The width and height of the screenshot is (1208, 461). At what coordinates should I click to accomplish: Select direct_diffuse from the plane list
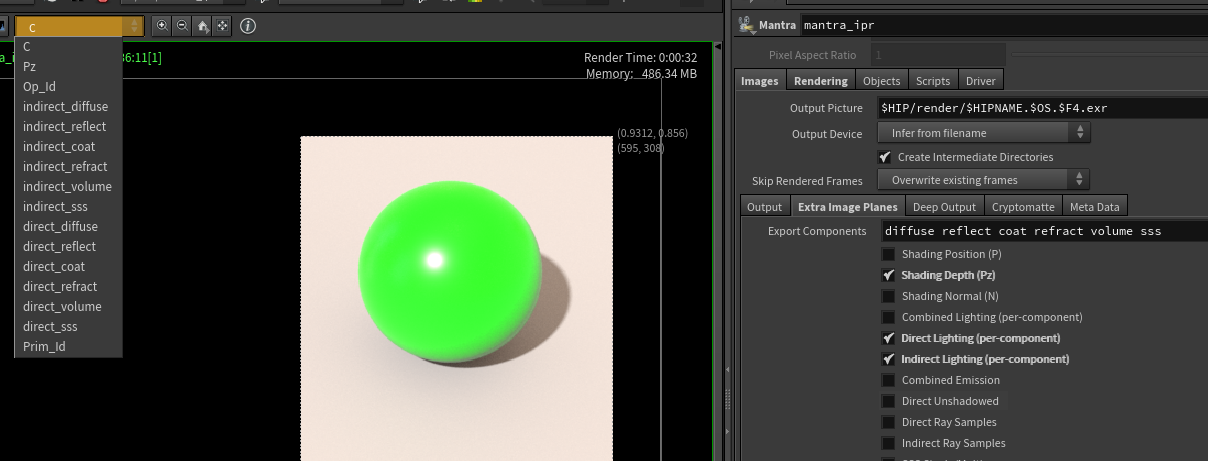[60, 226]
